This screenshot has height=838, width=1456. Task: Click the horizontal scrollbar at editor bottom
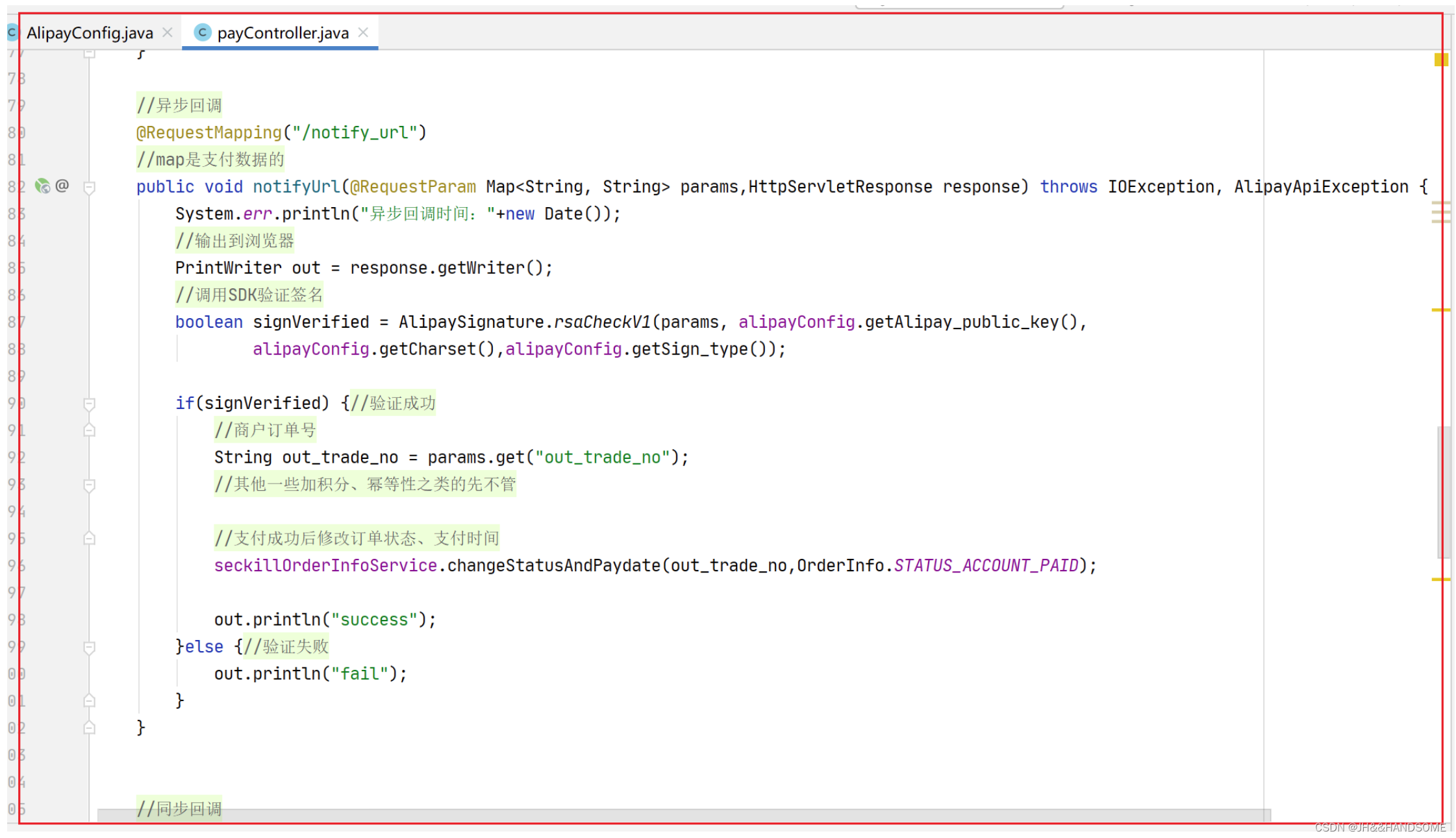(x=684, y=815)
